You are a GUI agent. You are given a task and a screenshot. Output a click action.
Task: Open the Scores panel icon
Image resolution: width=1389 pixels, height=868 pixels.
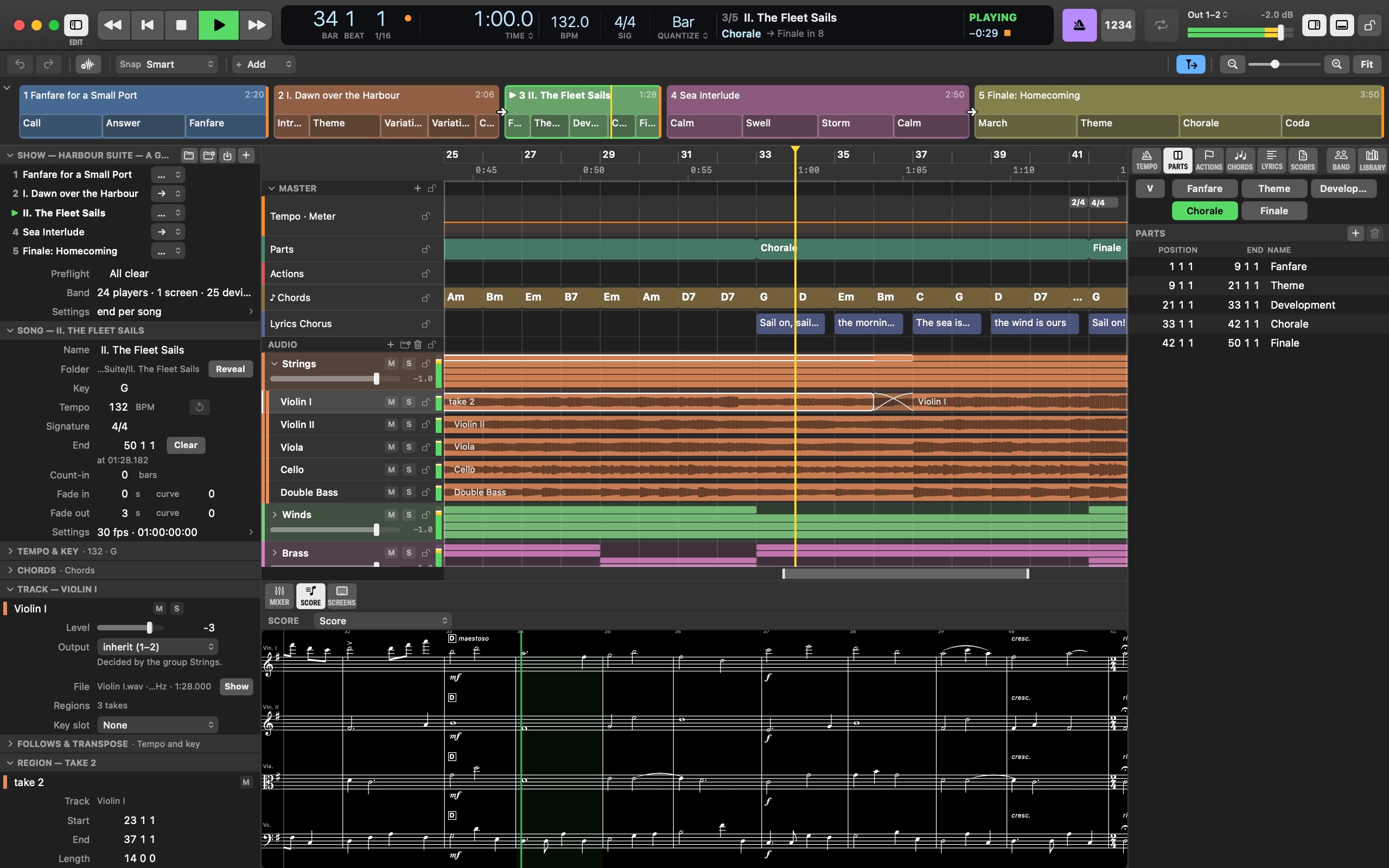click(1302, 160)
